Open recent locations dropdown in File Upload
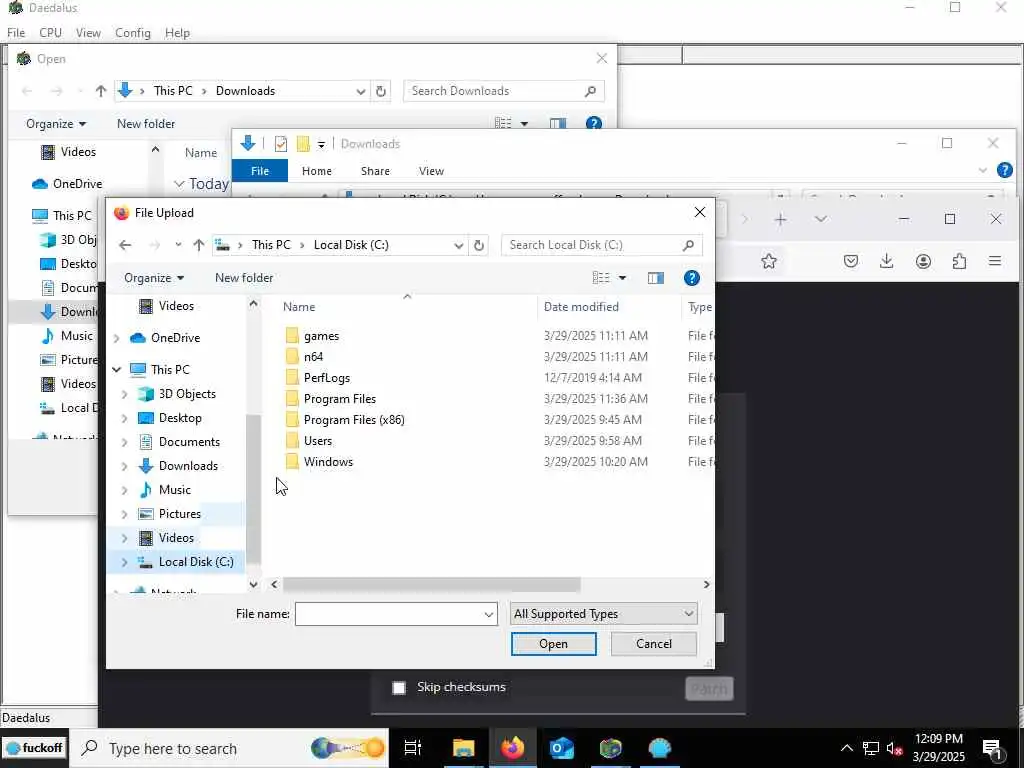The height and width of the screenshot is (768, 1024). pos(178,245)
